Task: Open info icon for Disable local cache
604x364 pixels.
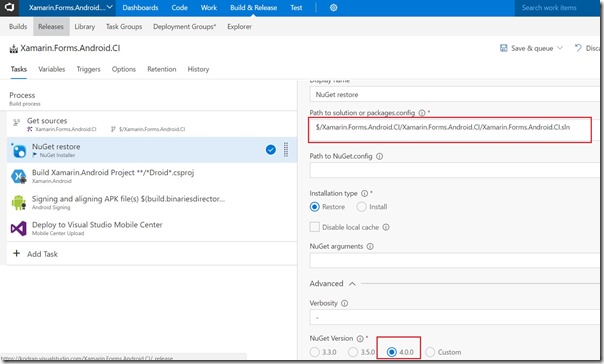Action: (x=386, y=227)
